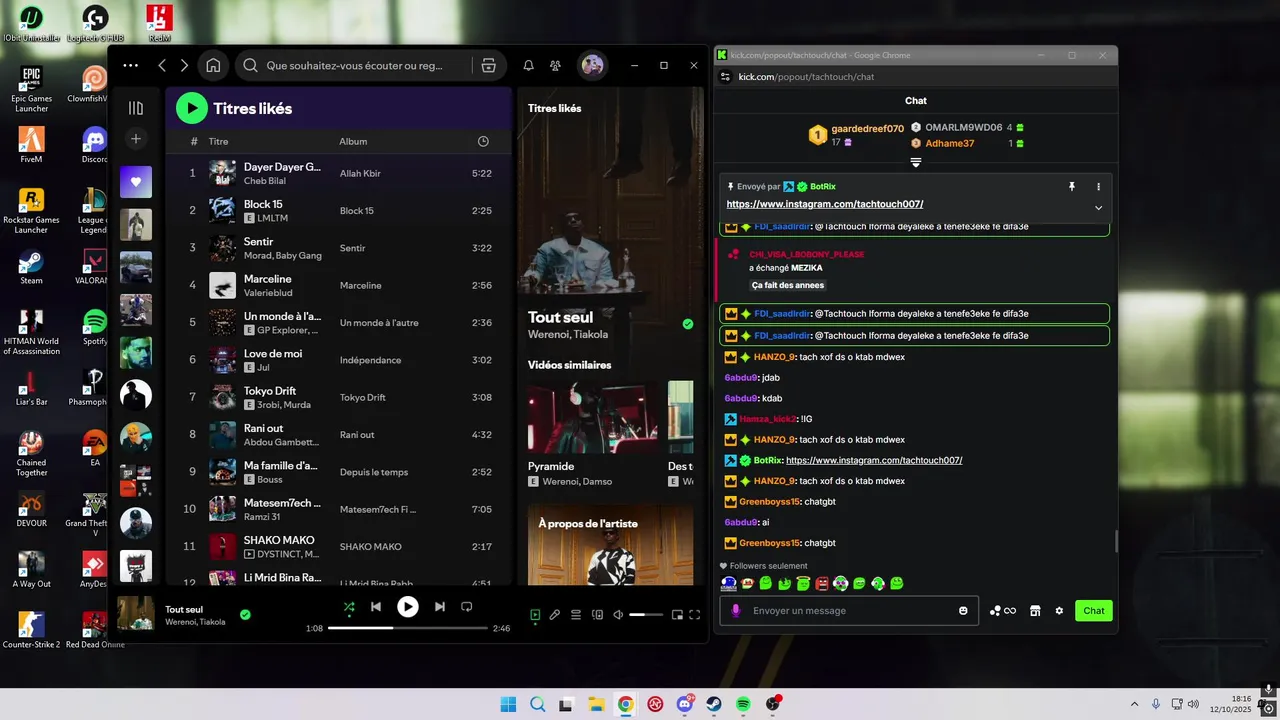This screenshot has width=1280, height=720.
Task: Open Kick chat settings gear
Action: [x=1059, y=611]
